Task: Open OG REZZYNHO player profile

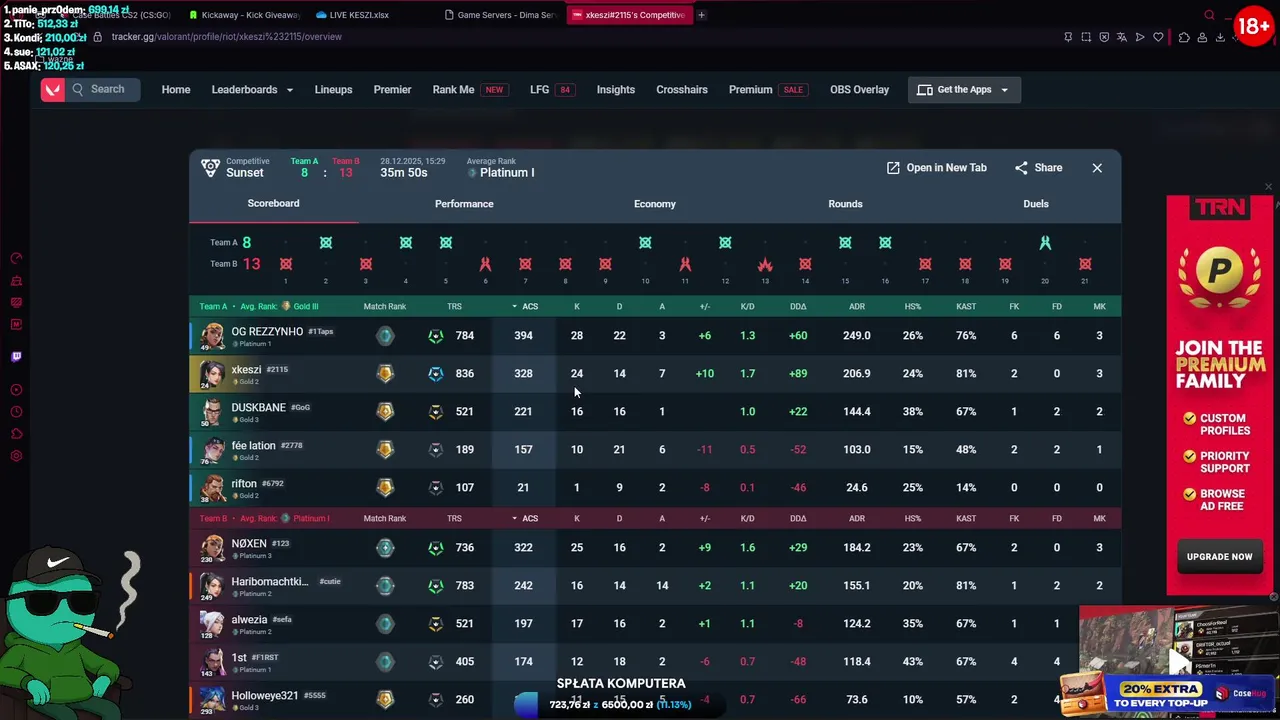Action: [x=267, y=331]
